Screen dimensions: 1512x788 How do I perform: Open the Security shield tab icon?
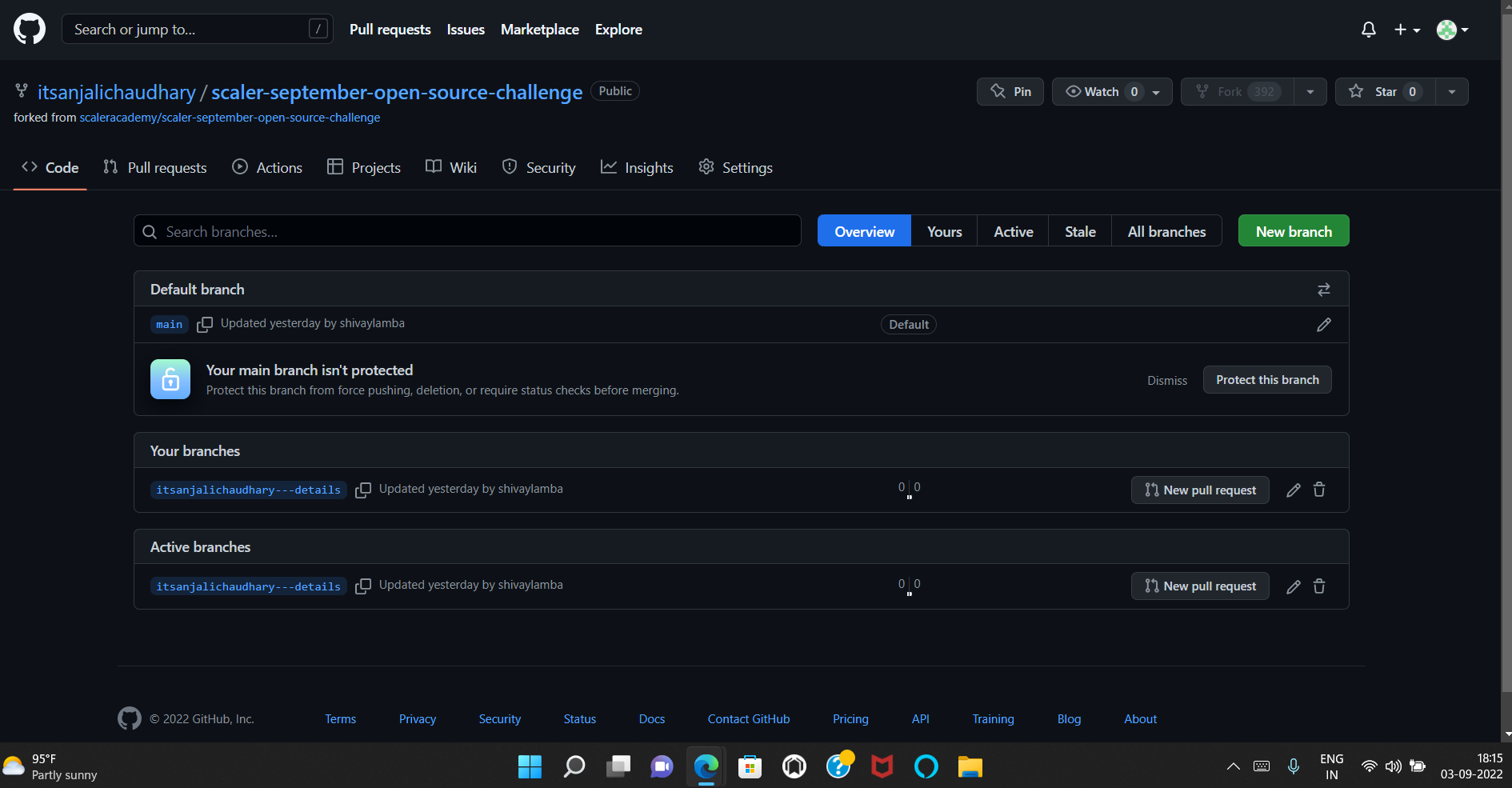pos(510,166)
